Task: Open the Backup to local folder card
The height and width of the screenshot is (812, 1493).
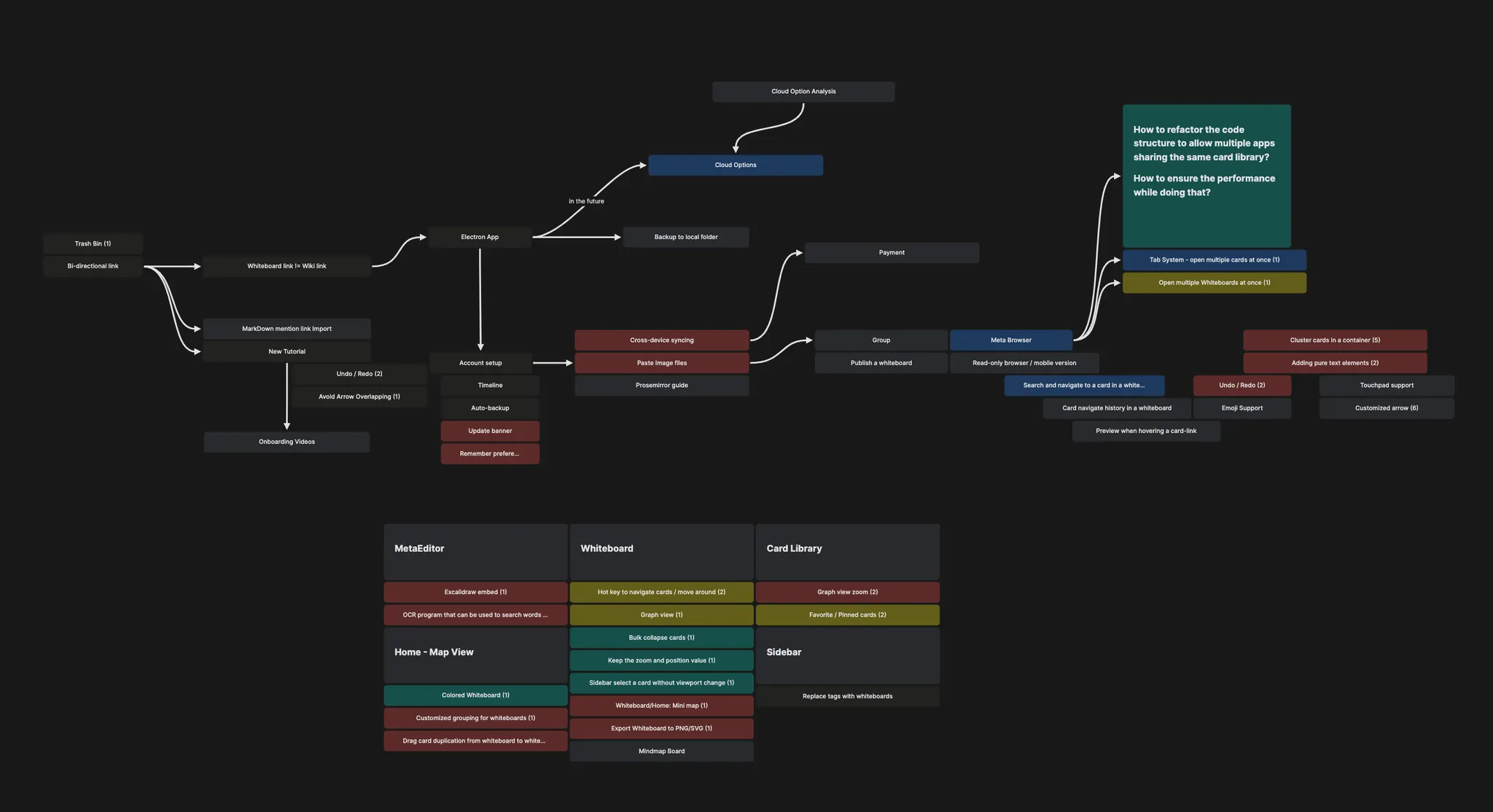Action: [685, 237]
